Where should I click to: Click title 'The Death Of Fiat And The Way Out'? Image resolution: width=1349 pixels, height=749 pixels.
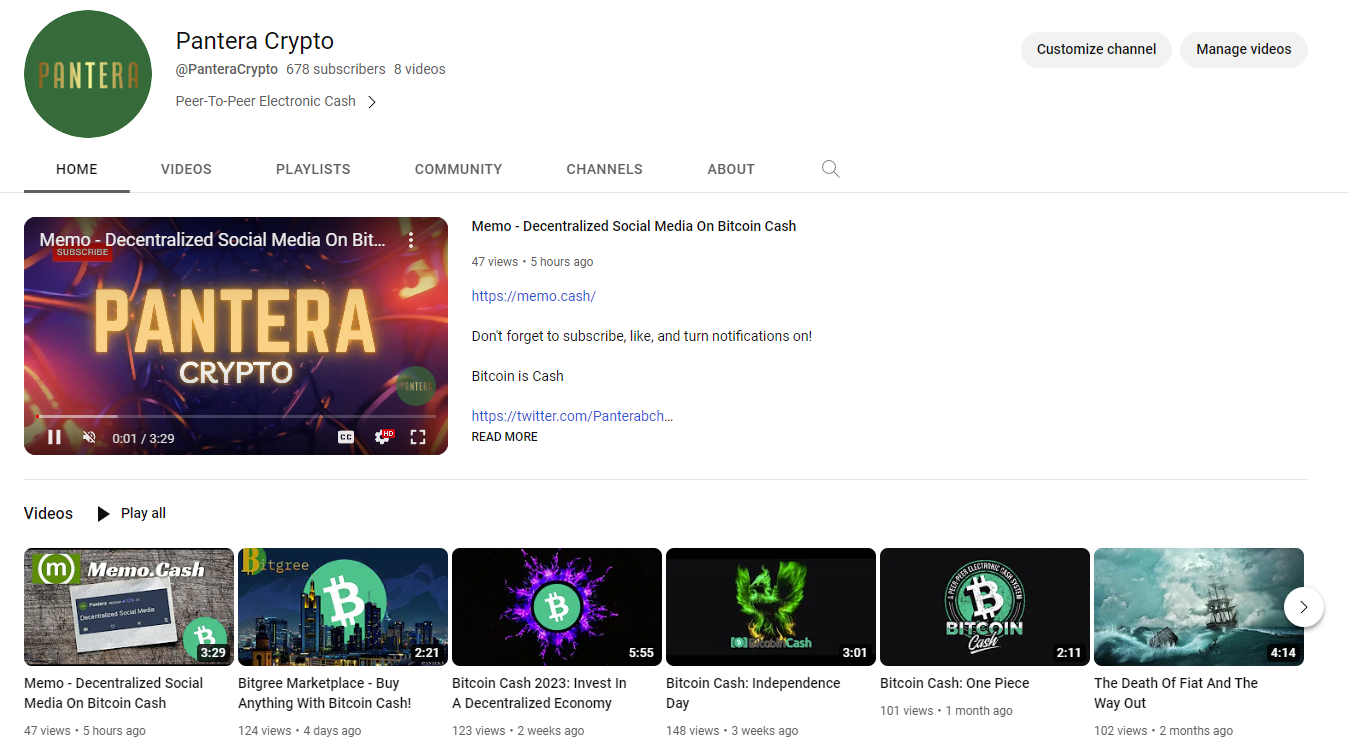click(x=1176, y=693)
